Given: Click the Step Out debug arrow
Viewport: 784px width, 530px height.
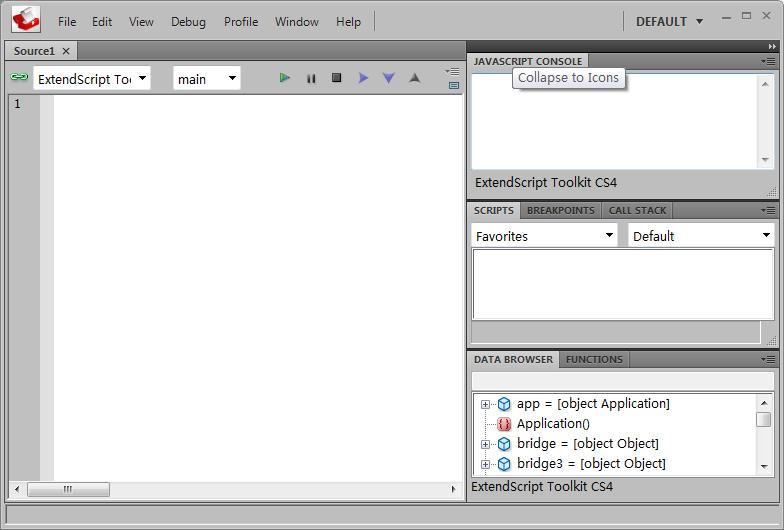Looking at the screenshot, I should (415, 78).
